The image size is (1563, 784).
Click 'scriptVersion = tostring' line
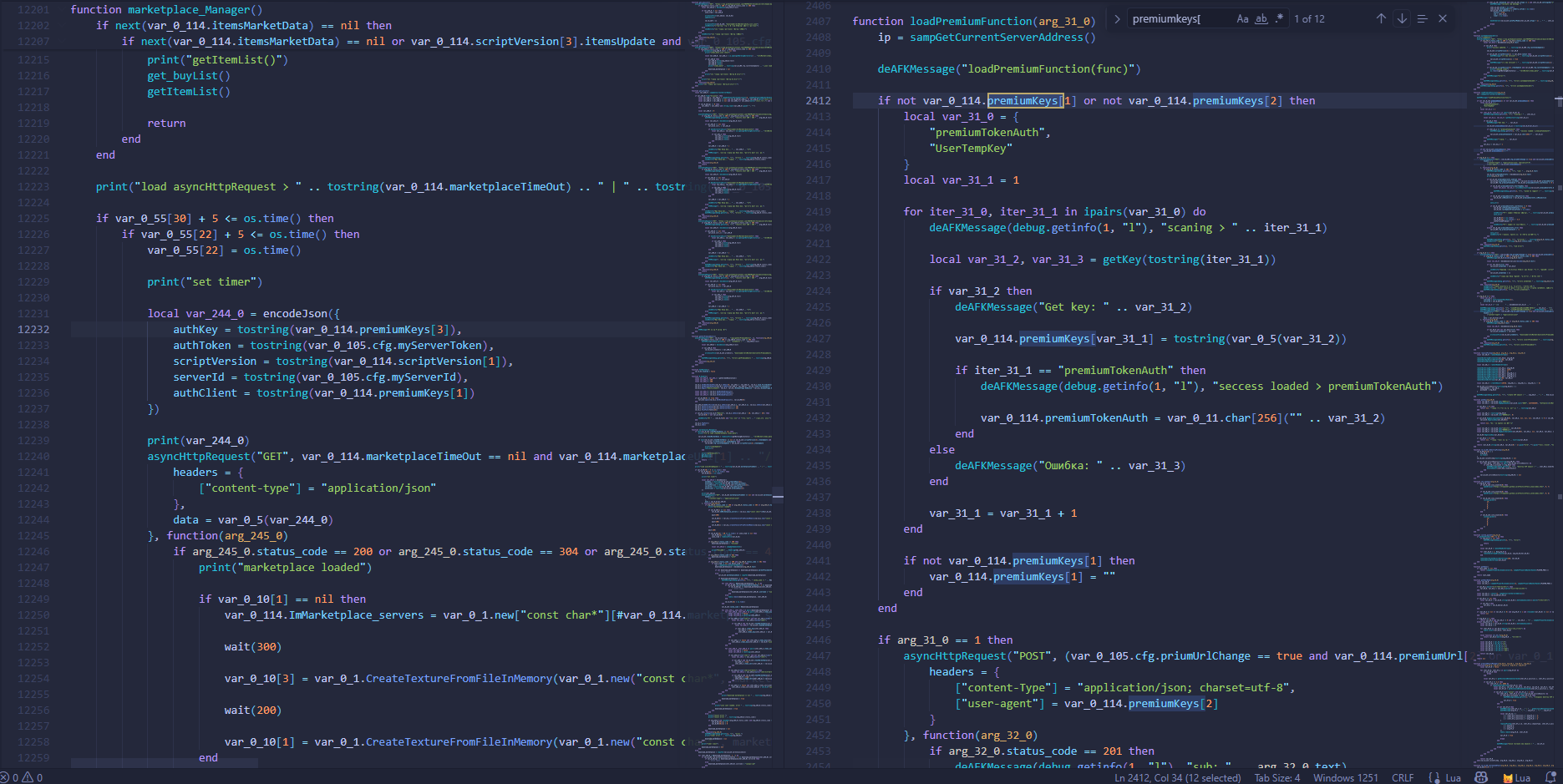[343, 361]
